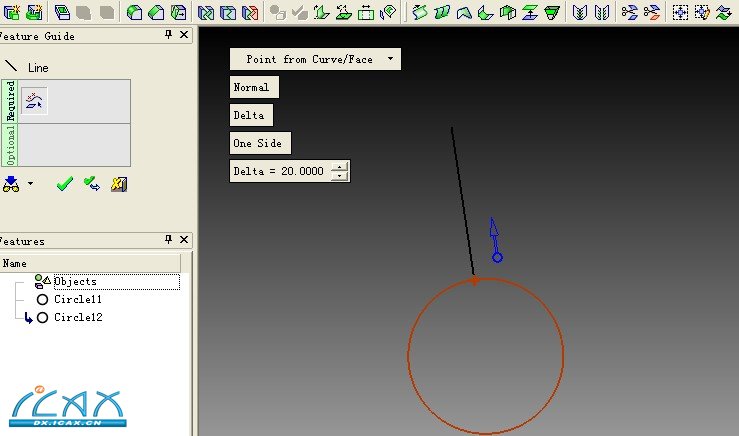Click the new extrude solid icon

(x=12, y=12)
